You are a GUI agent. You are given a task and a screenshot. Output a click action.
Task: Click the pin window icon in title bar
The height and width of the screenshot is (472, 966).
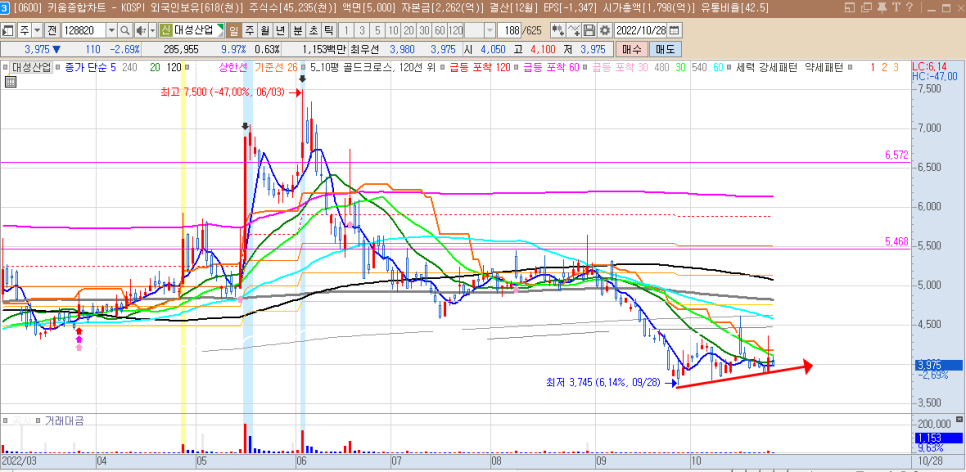pos(882,7)
